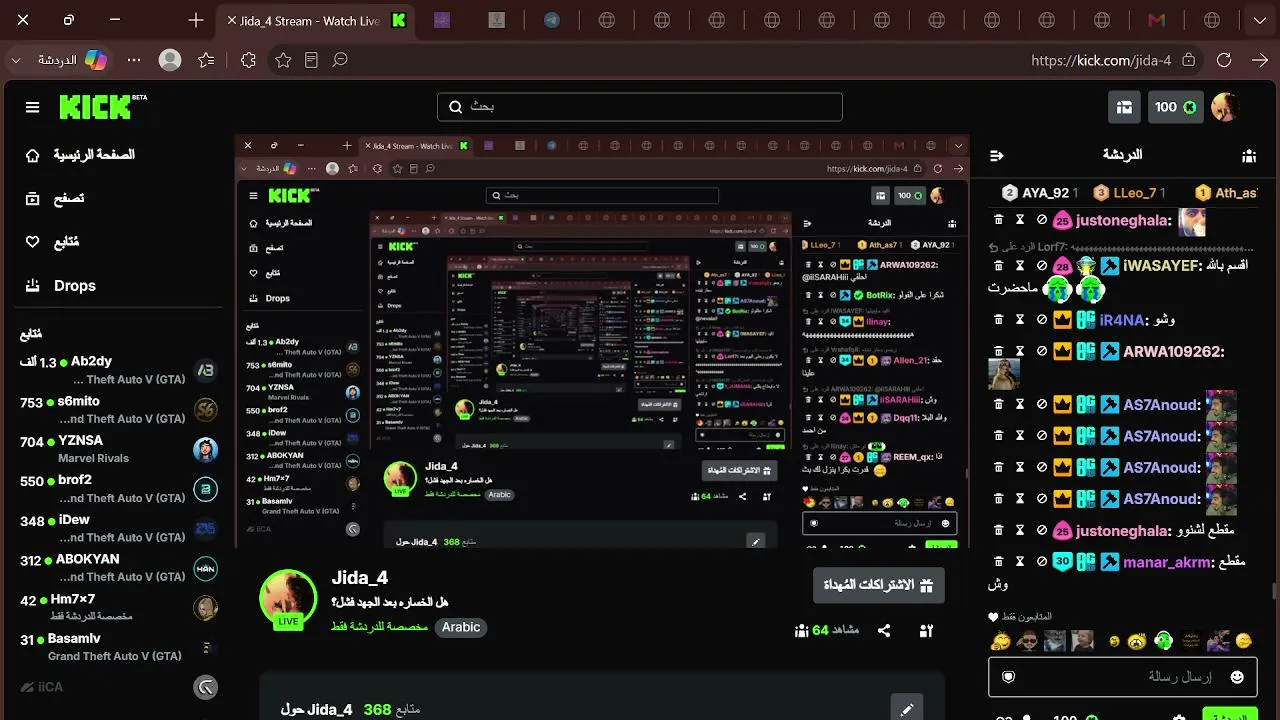The height and width of the screenshot is (720, 1280).
Task: Open the Browse section in sidebar
Action: [x=56, y=198]
